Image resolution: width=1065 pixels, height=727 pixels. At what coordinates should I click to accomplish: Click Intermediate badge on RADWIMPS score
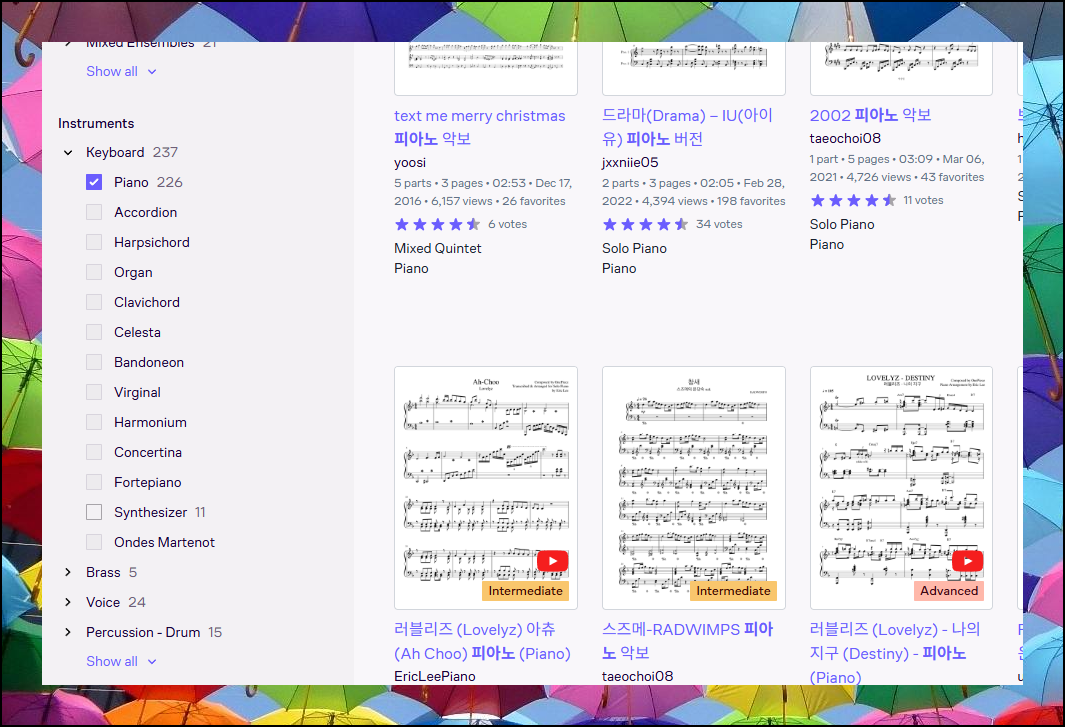[x=734, y=590]
